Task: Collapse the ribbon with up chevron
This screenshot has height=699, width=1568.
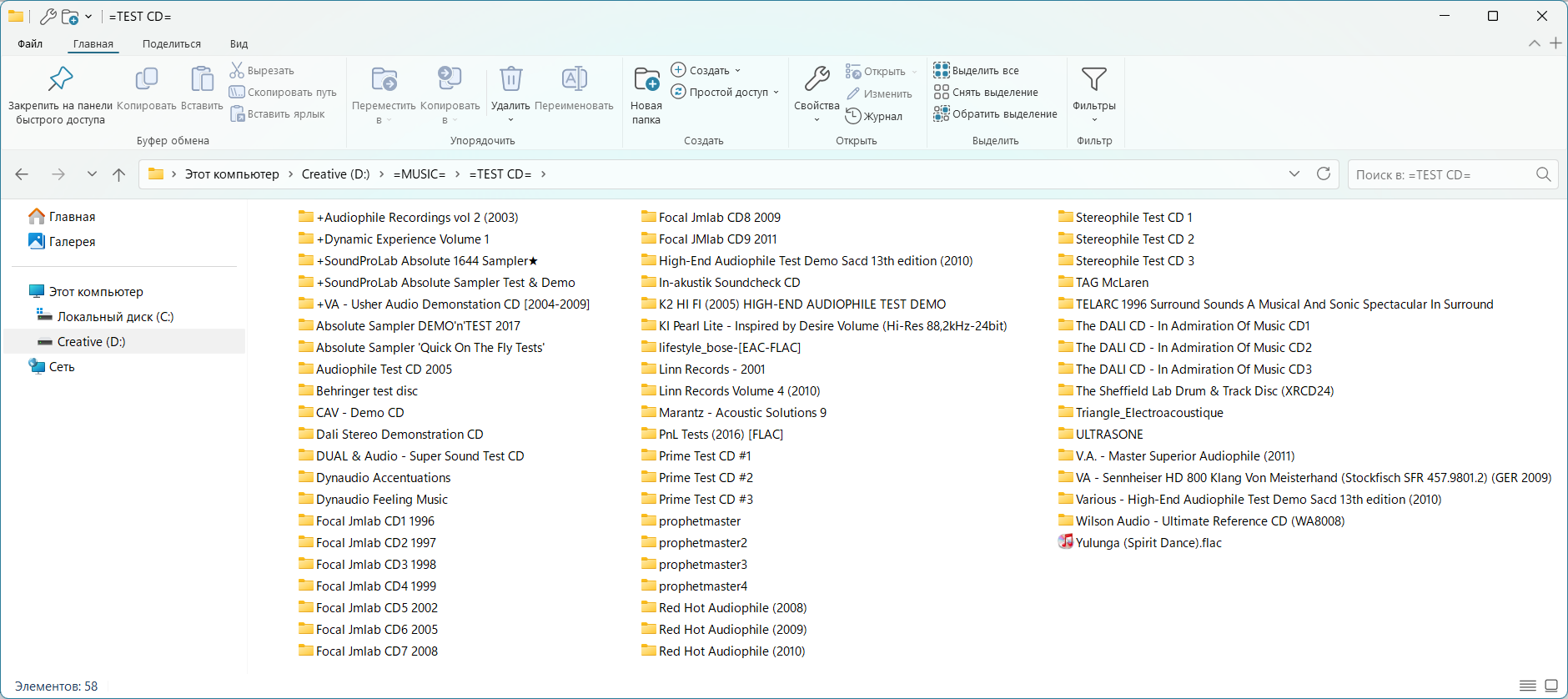Action: tap(1534, 43)
